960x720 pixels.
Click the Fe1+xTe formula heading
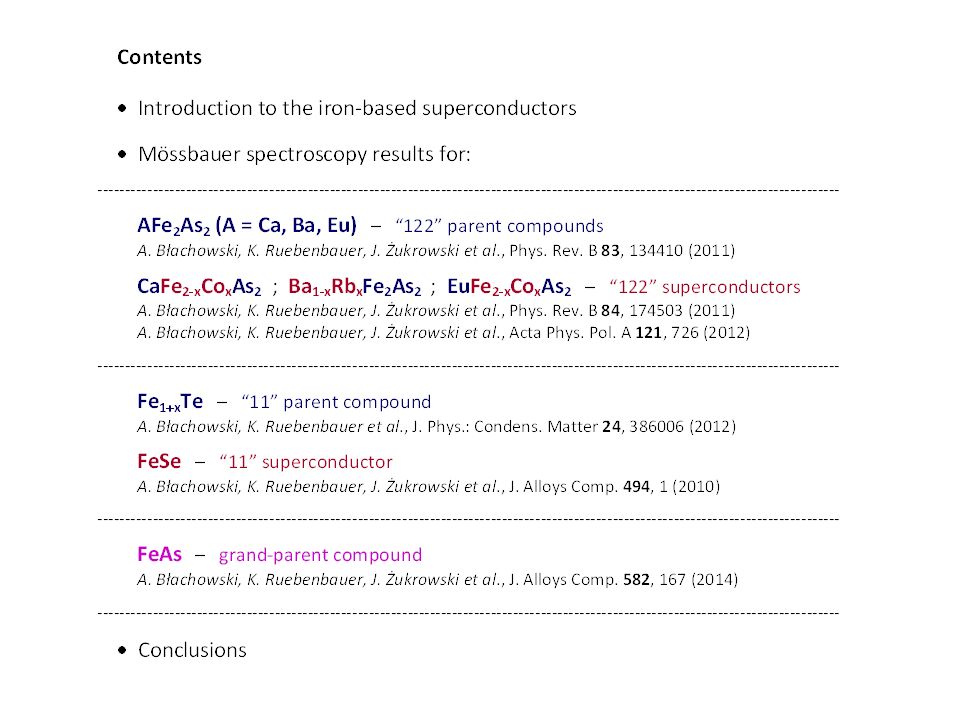point(170,402)
